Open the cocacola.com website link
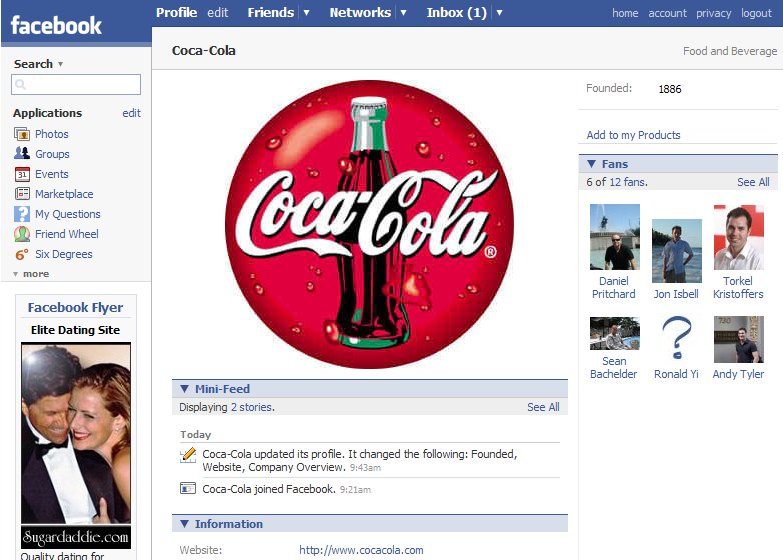 point(361,550)
